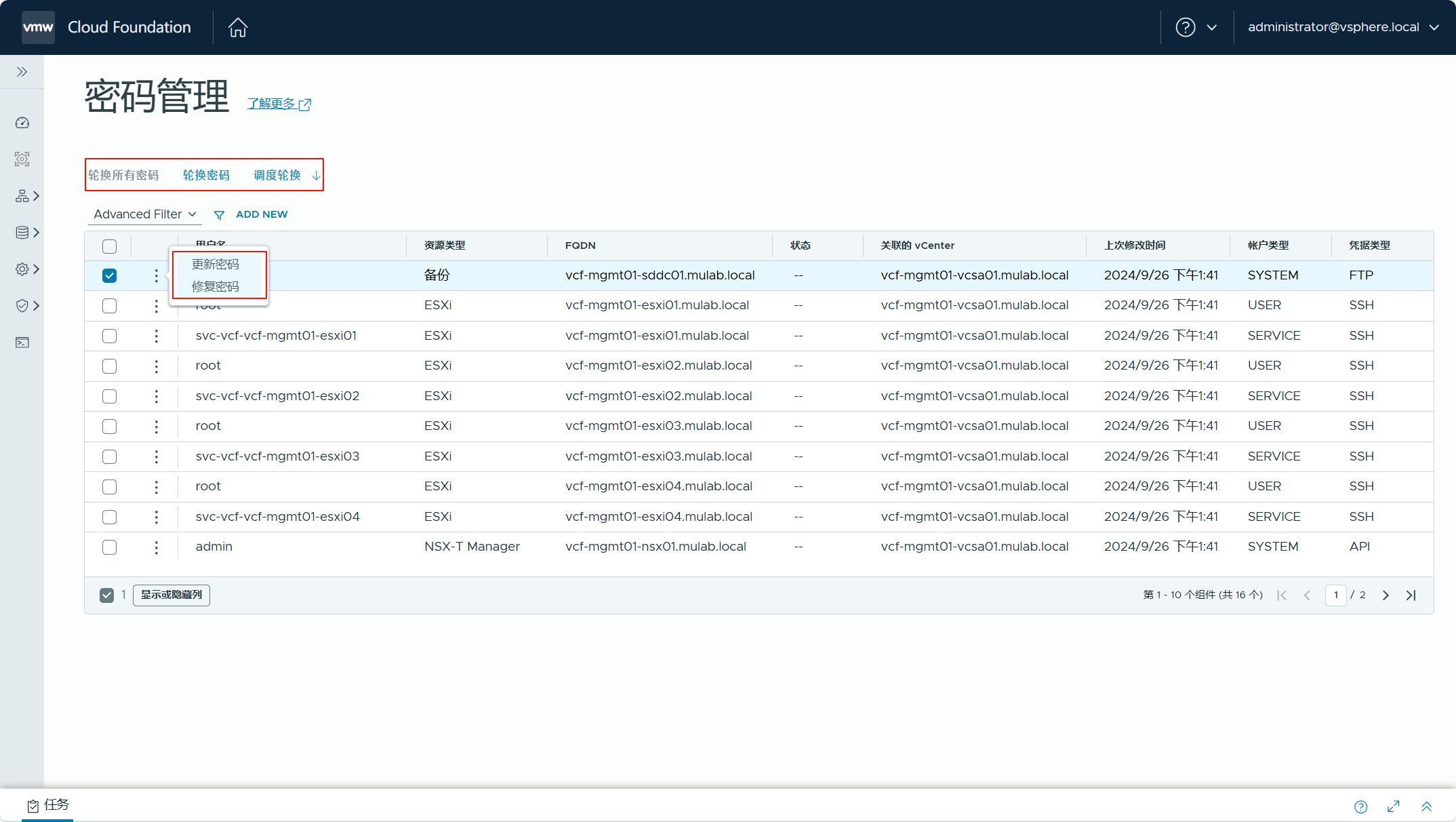
Task: Click ADD NEW filter button
Action: [x=262, y=214]
